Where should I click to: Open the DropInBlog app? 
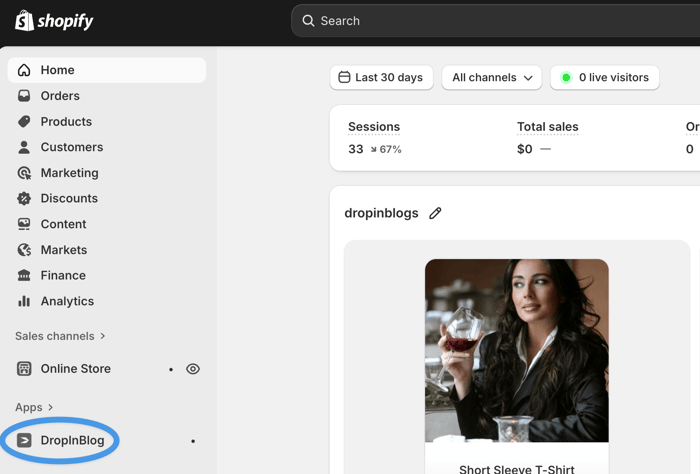coord(72,441)
